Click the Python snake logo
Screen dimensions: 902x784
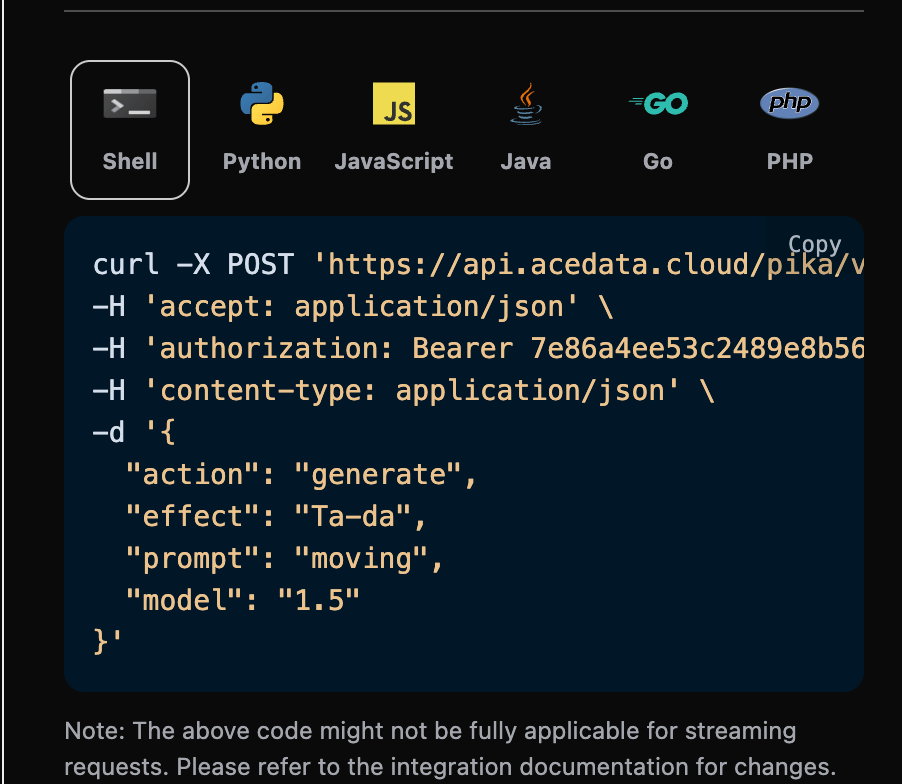click(x=262, y=104)
